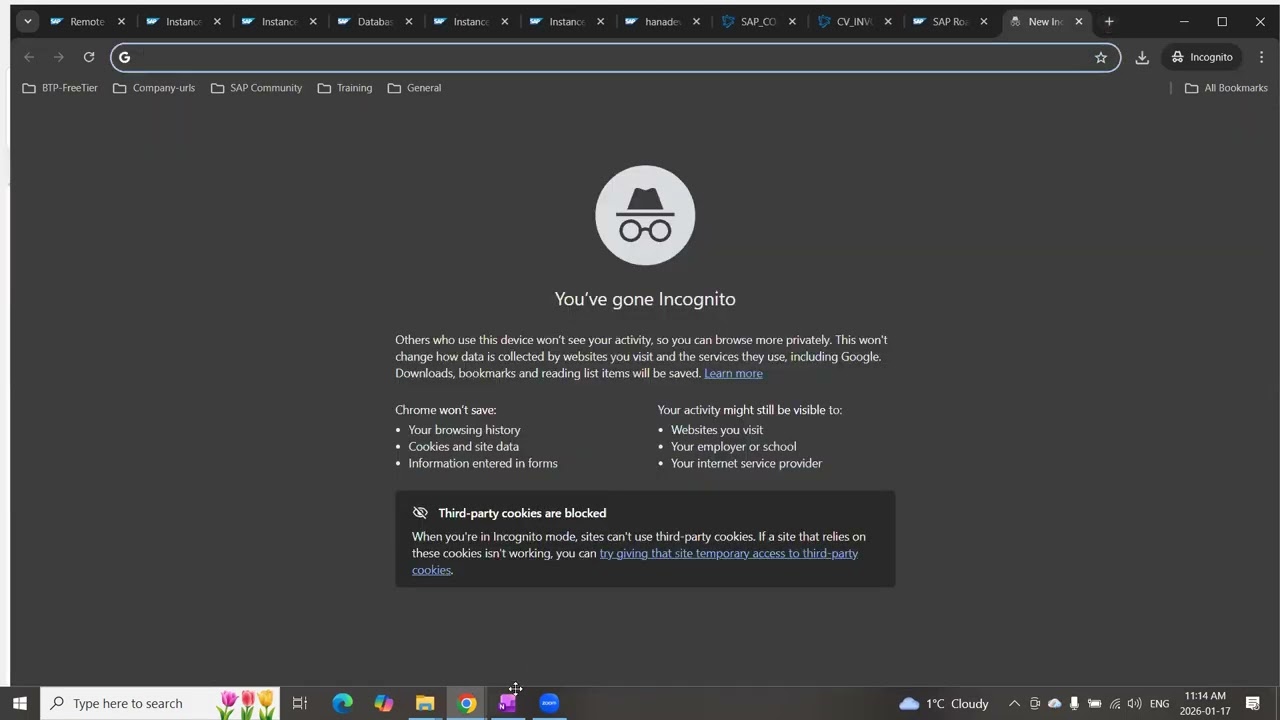The width and height of the screenshot is (1280, 720).
Task: Close the Remote tab
Action: point(121,21)
